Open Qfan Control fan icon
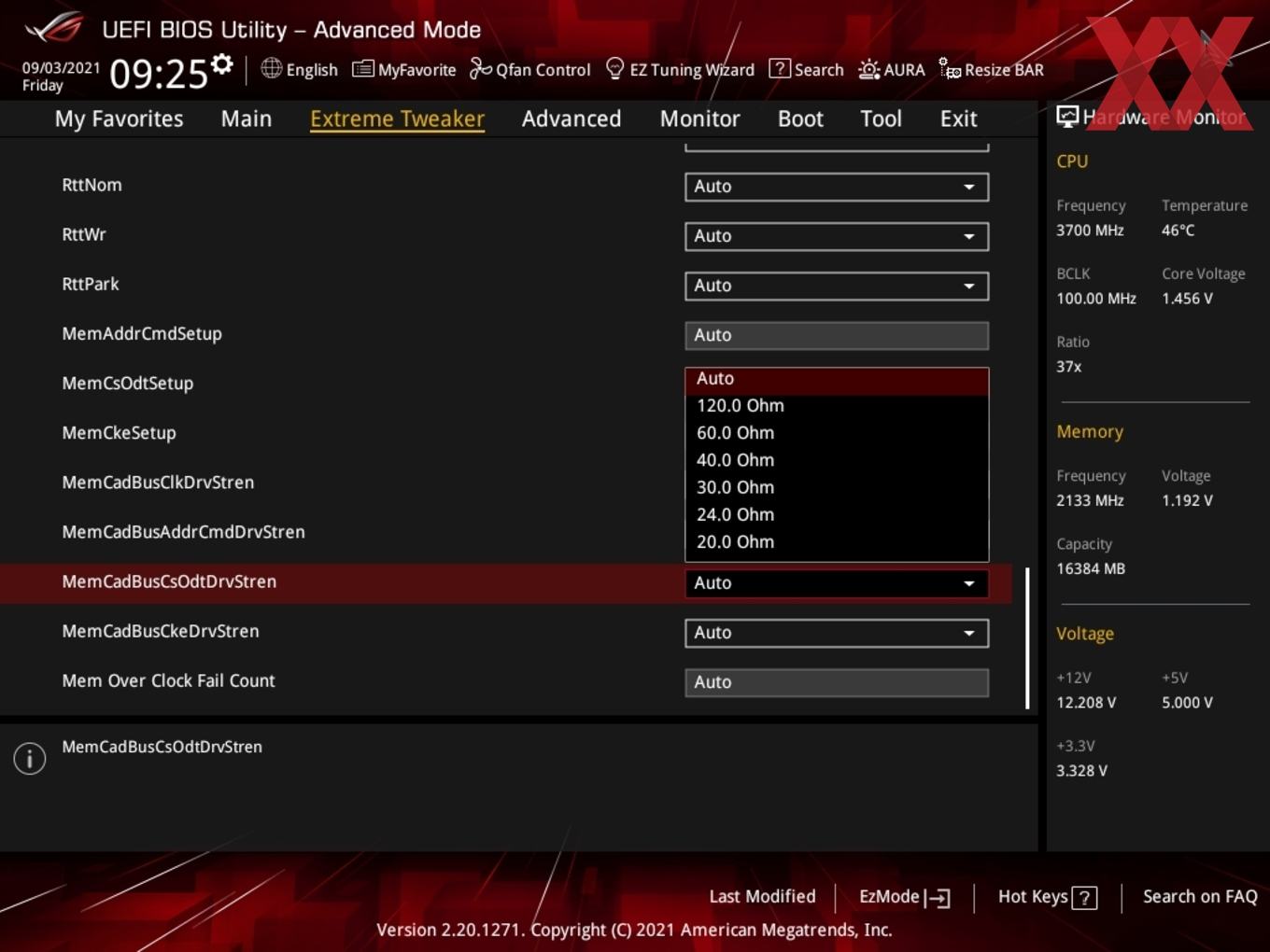 tap(480, 68)
